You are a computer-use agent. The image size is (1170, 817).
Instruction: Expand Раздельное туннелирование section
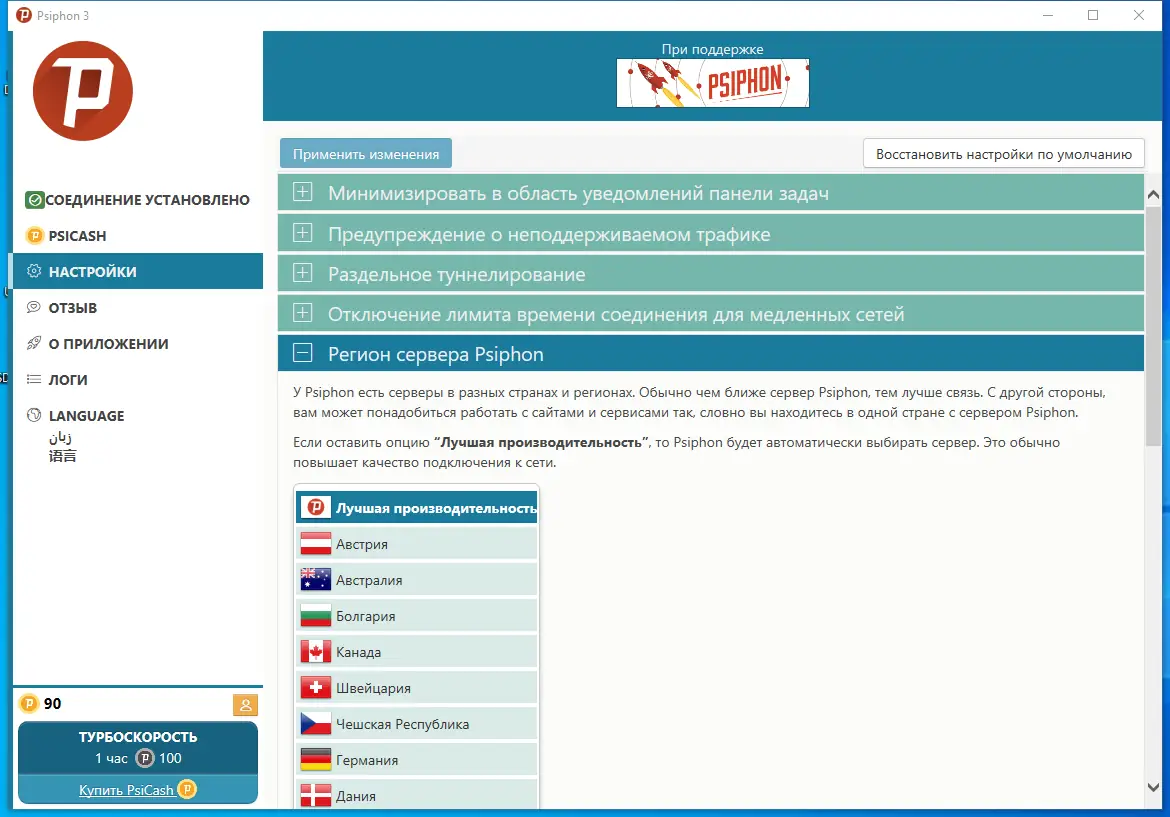[710, 275]
